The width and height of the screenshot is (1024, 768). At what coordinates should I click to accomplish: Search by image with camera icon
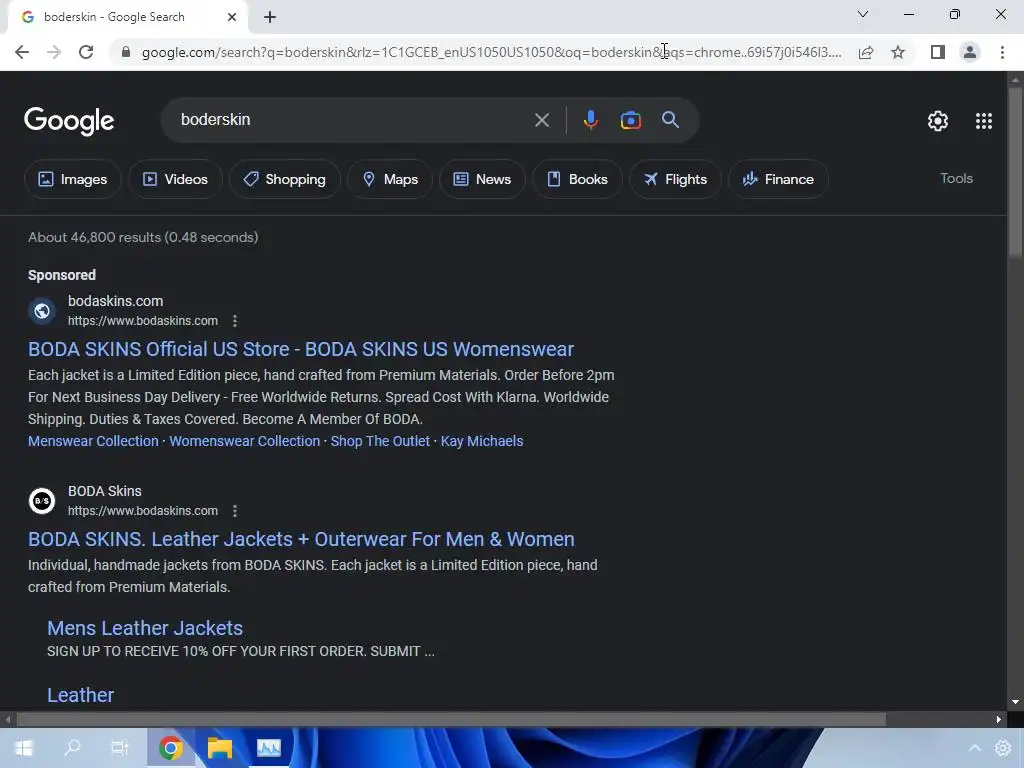[630, 120]
